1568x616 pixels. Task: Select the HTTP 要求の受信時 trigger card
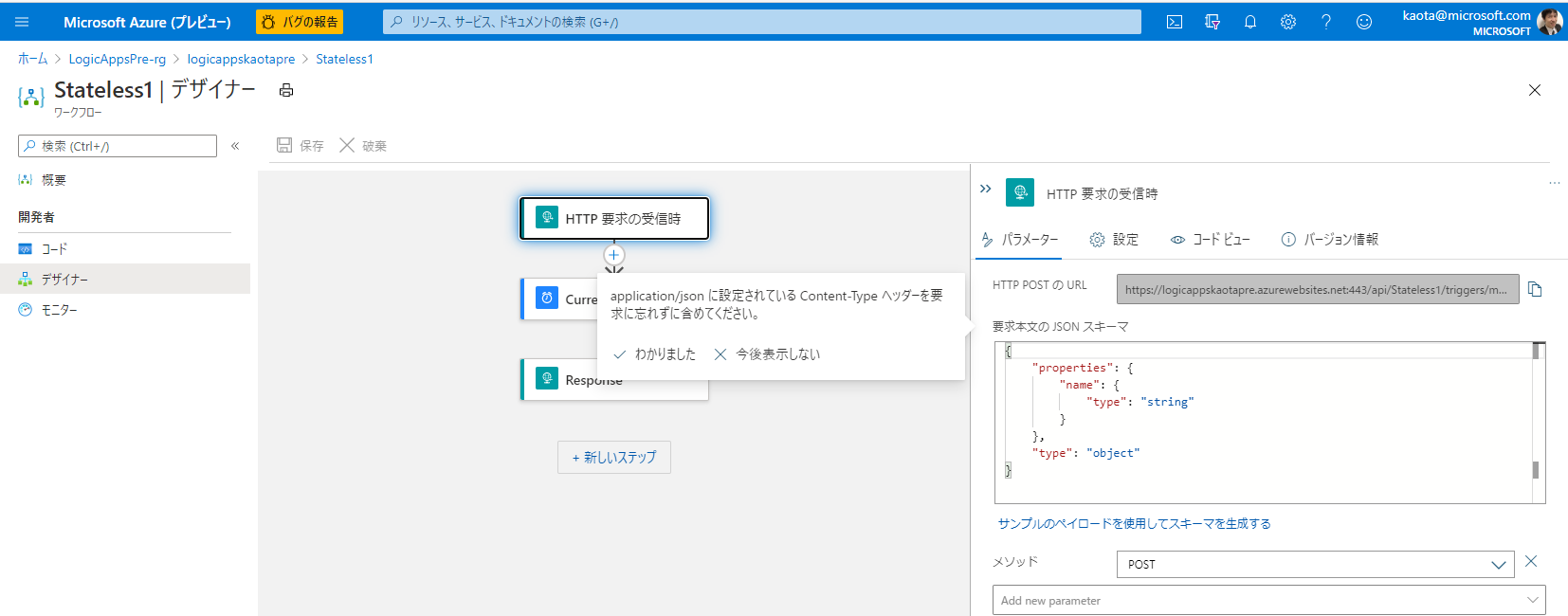pos(614,219)
